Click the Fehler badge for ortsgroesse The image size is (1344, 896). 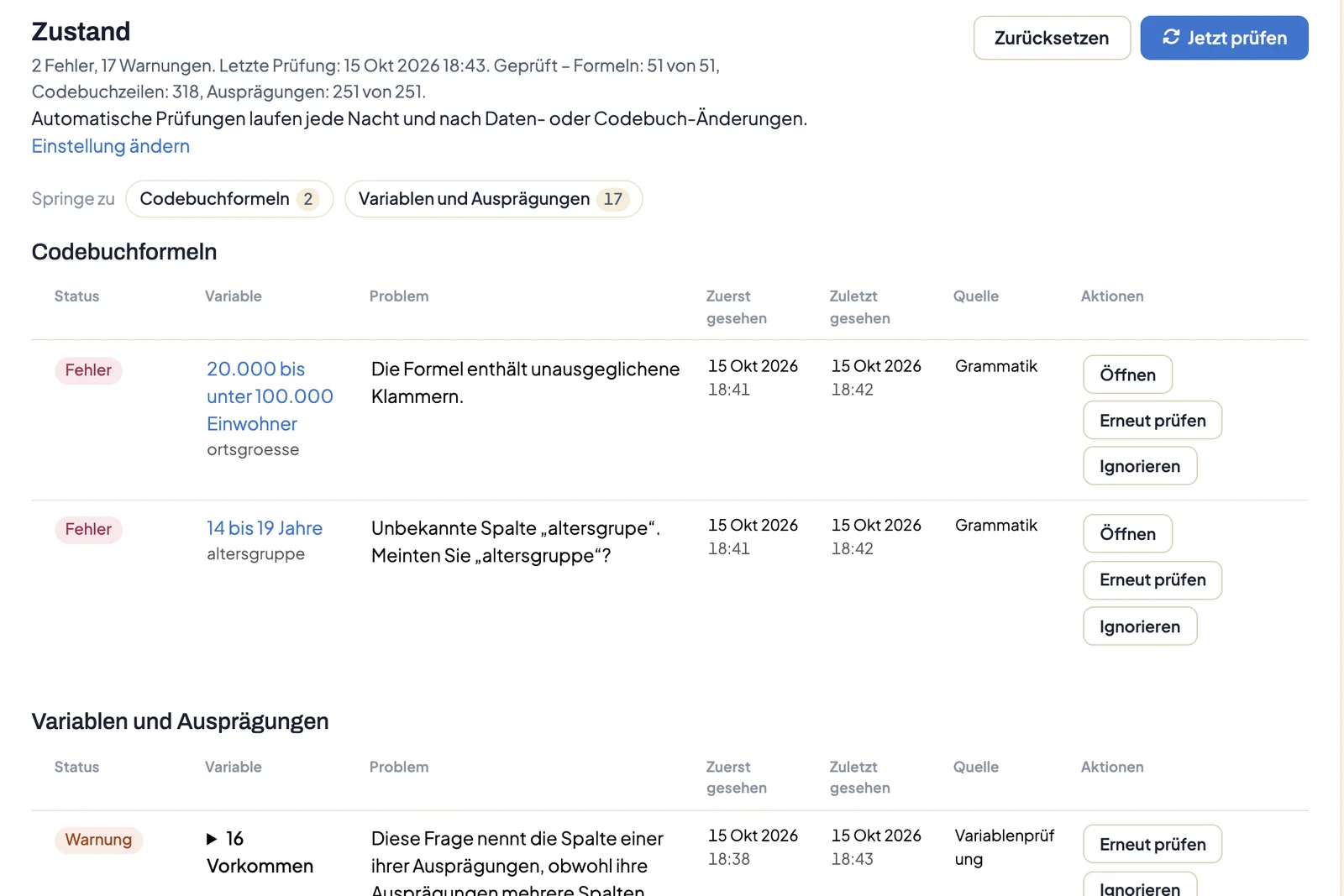[88, 370]
